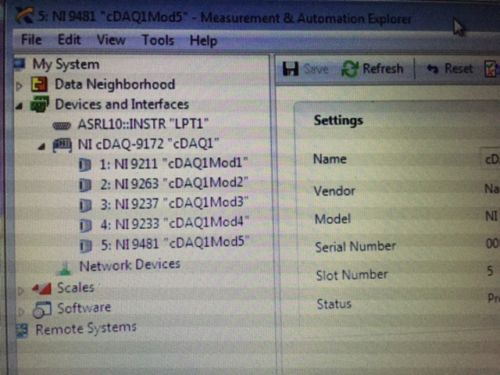Select ASRL10::INSTR "LPT1" entry

[x=143, y=124]
